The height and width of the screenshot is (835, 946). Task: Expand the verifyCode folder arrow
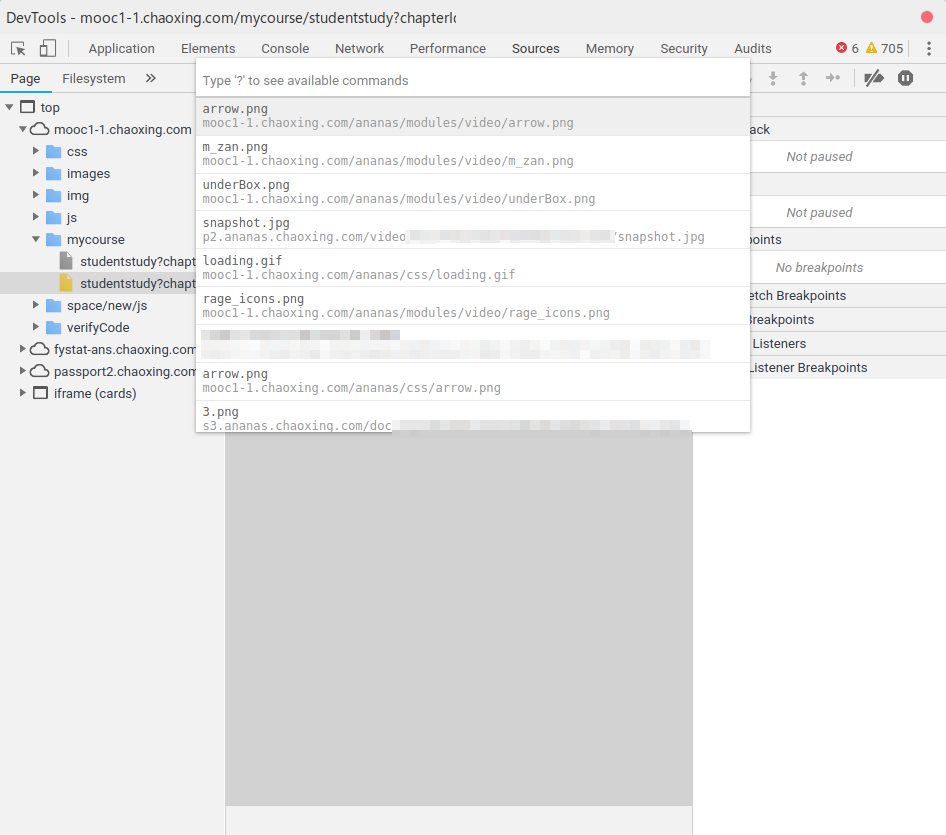[x=36, y=327]
